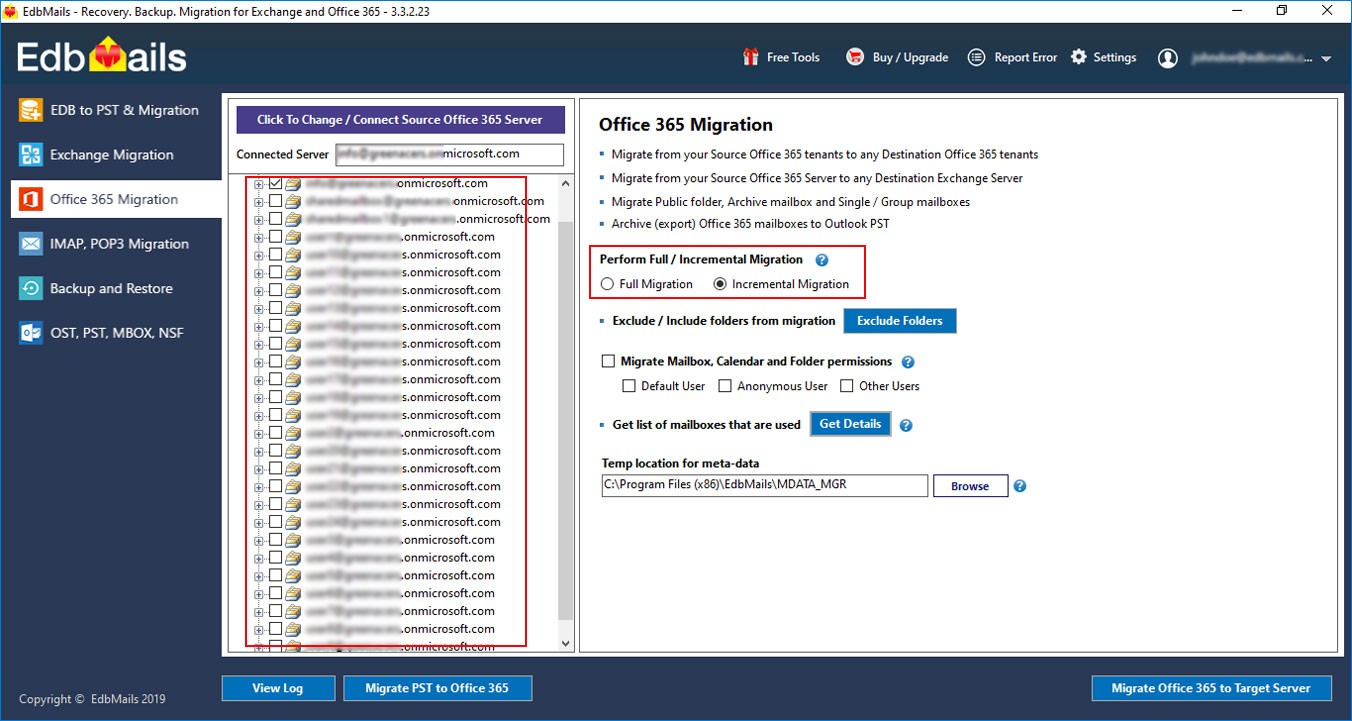Click the Buy / Upgrade cart icon
Image resolution: width=1352 pixels, height=721 pixels.
click(855, 57)
